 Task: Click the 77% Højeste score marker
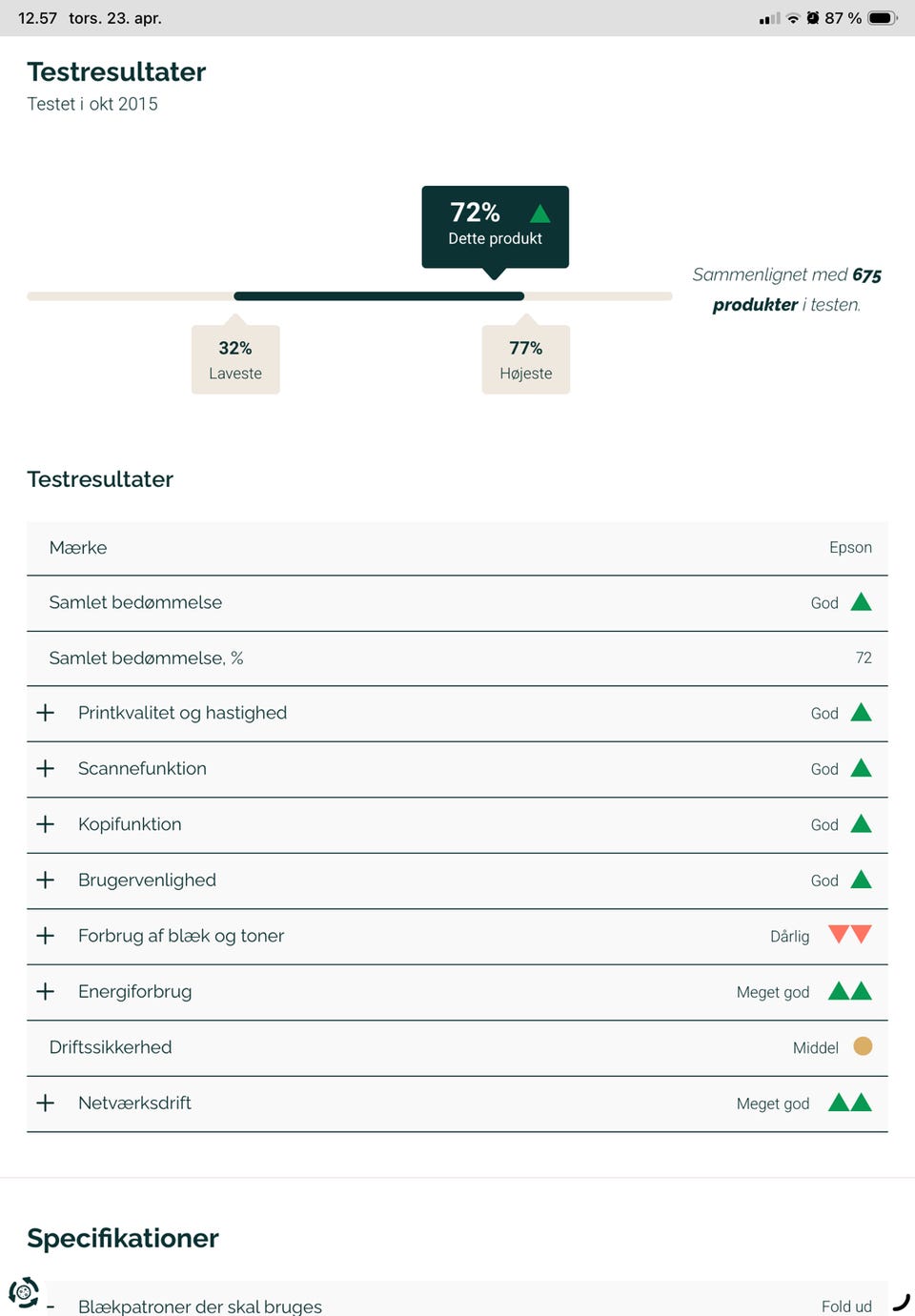(x=526, y=359)
